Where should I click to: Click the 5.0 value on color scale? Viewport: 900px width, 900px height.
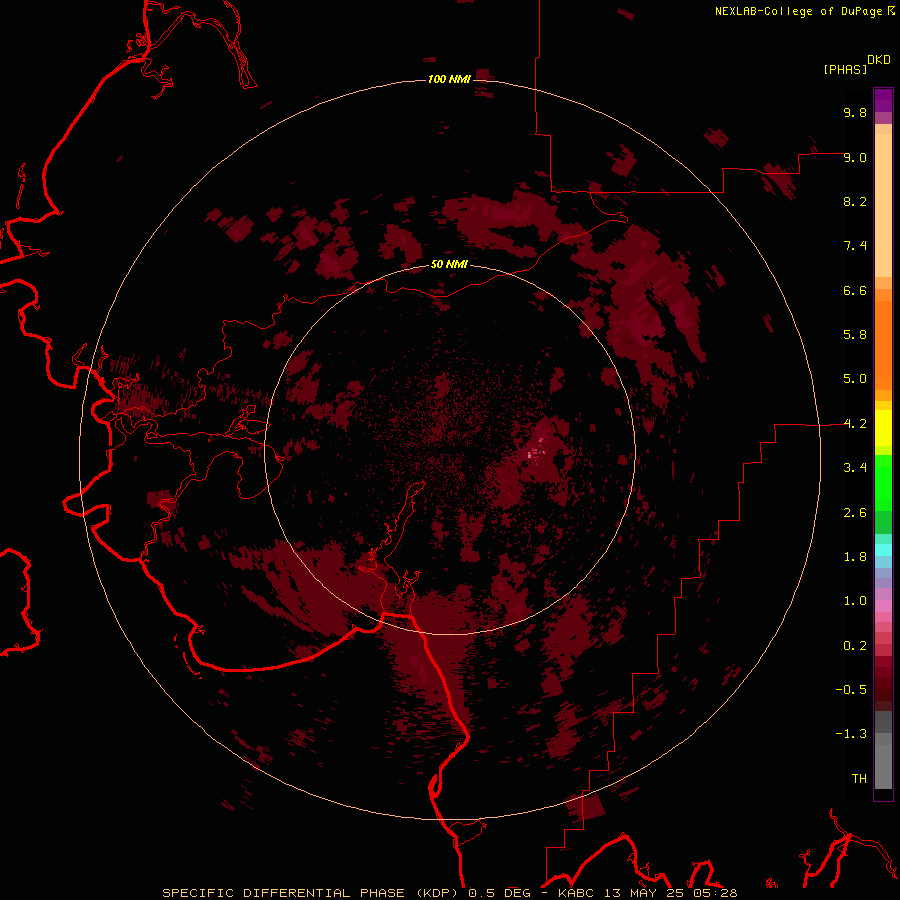click(855, 379)
